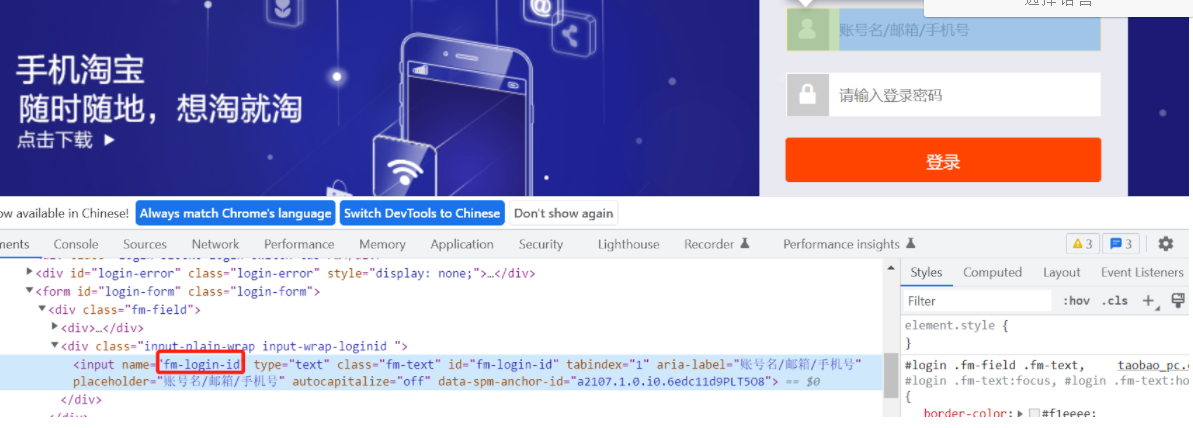Collapse the fm-field div node
Screen dimensions: 1193x428
(x=43, y=309)
